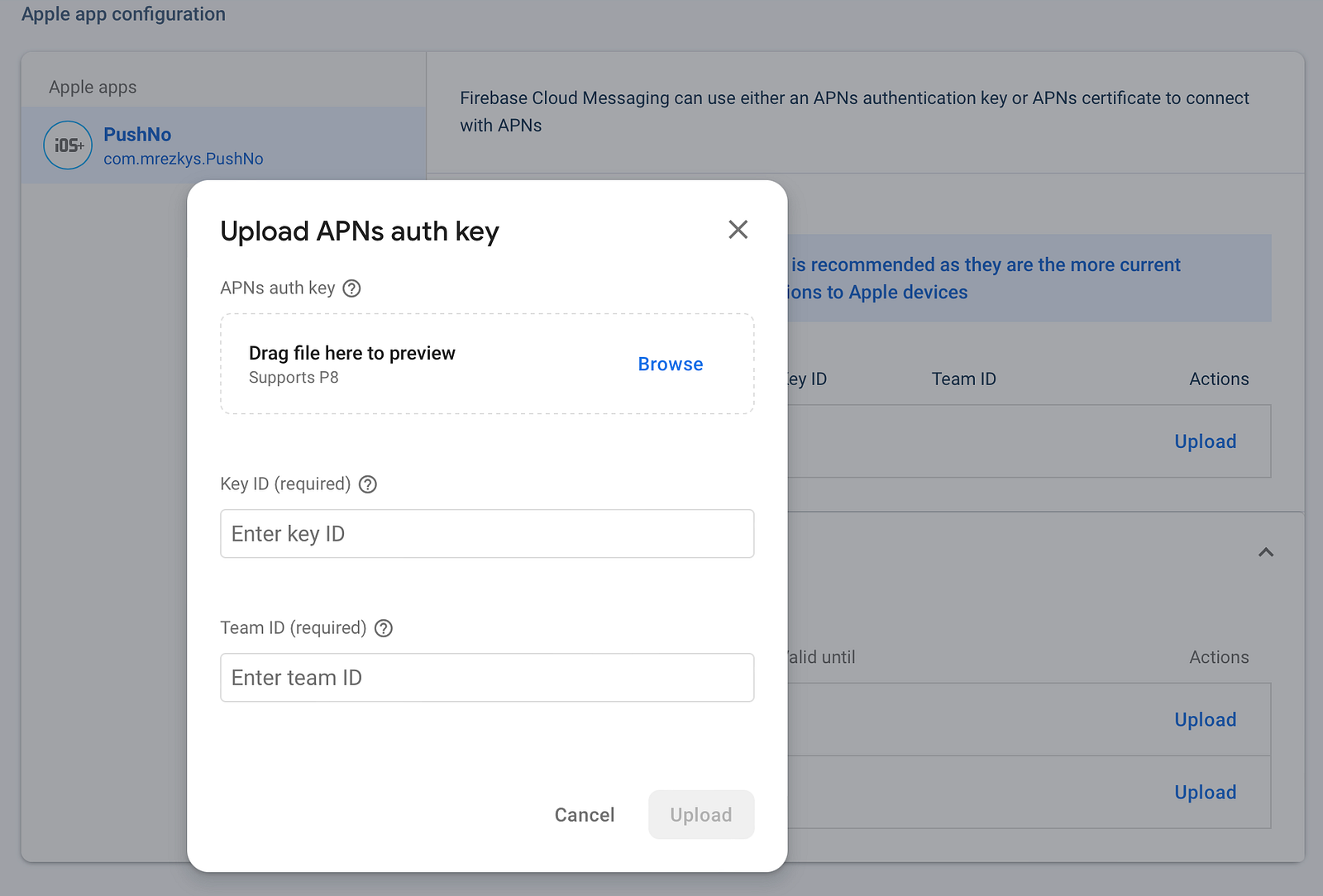Cancel the APNs auth key upload
The width and height of the screenshot is (1323, 896).
point(585,815)
